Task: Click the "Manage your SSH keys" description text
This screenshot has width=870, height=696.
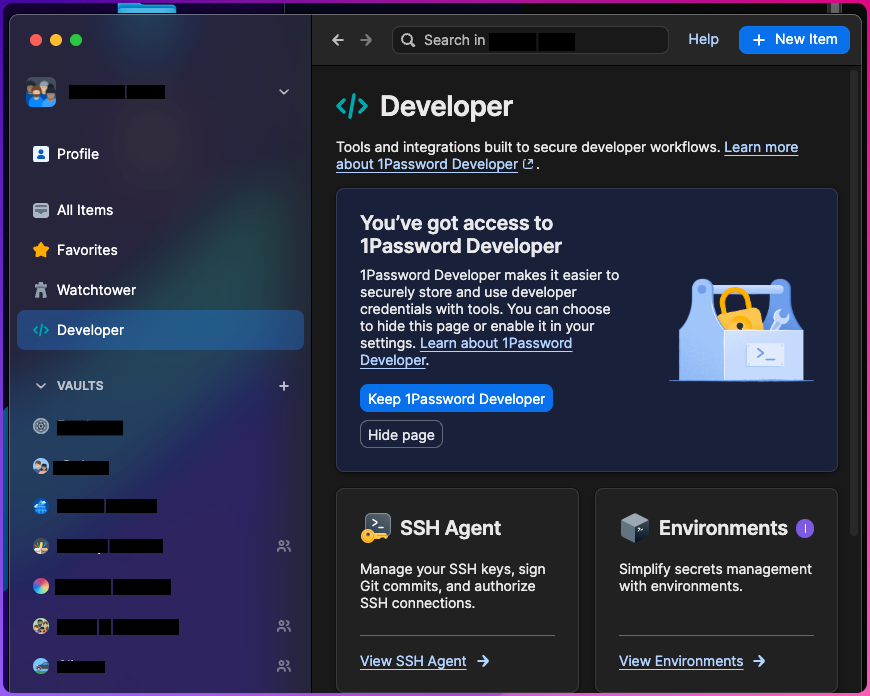Action: [x=453, y=586]
